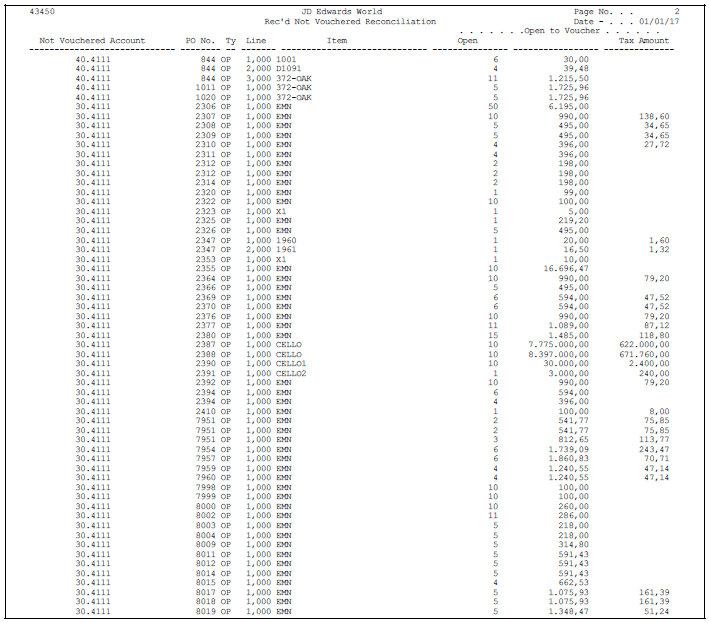Select item code CELLO1
709x623 pixels.
(291, 363)
